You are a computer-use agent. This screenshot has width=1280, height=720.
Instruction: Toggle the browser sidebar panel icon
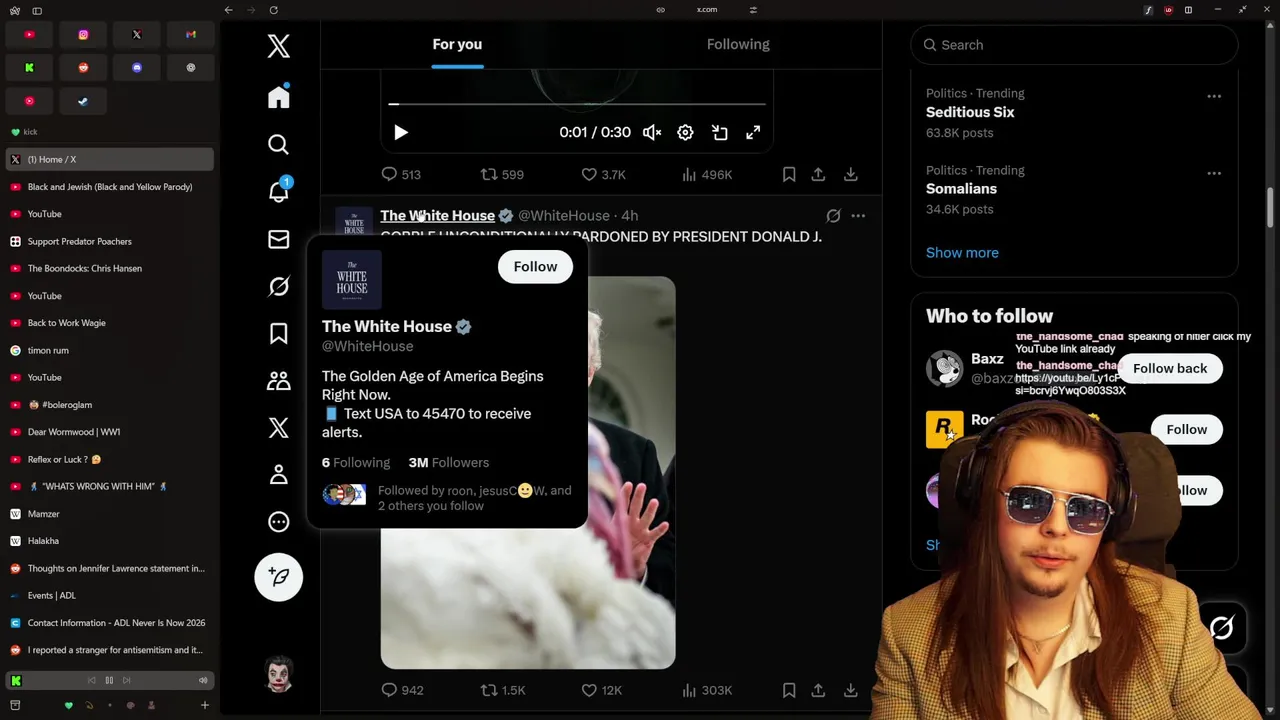click(x=37, y=10)
